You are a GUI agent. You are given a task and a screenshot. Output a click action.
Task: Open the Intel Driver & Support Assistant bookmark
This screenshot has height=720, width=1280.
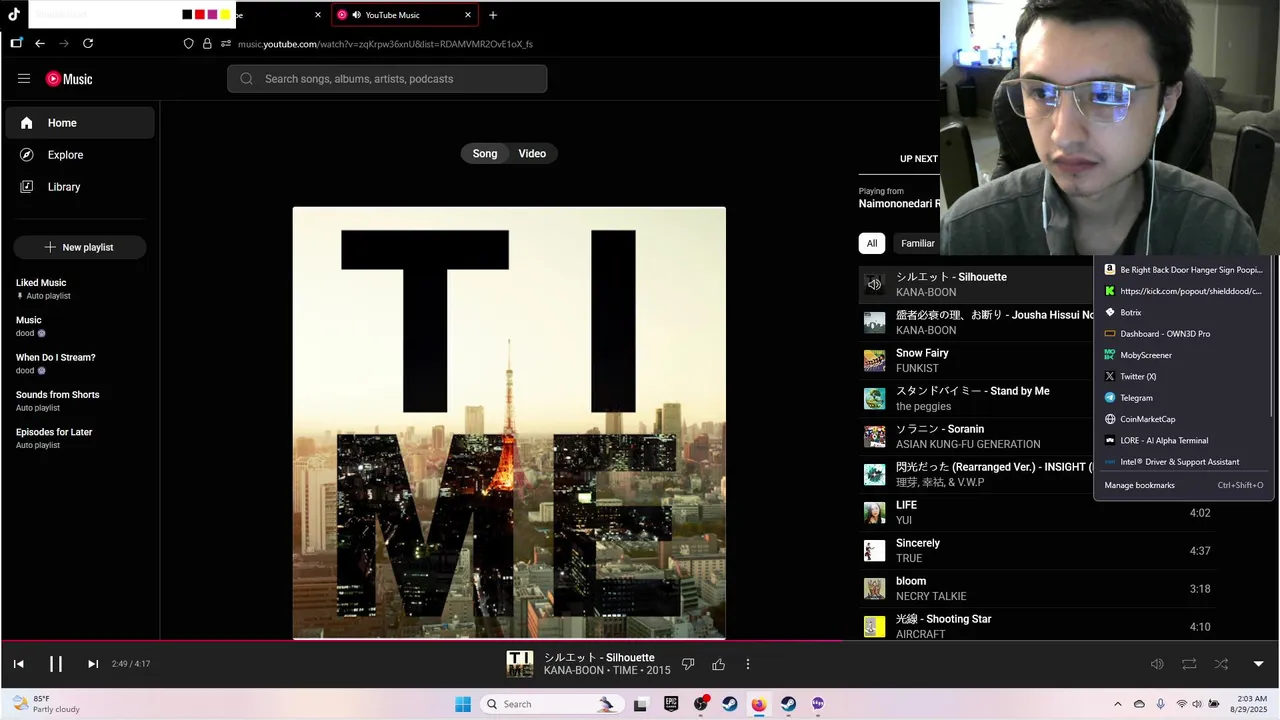point(1183,462)
